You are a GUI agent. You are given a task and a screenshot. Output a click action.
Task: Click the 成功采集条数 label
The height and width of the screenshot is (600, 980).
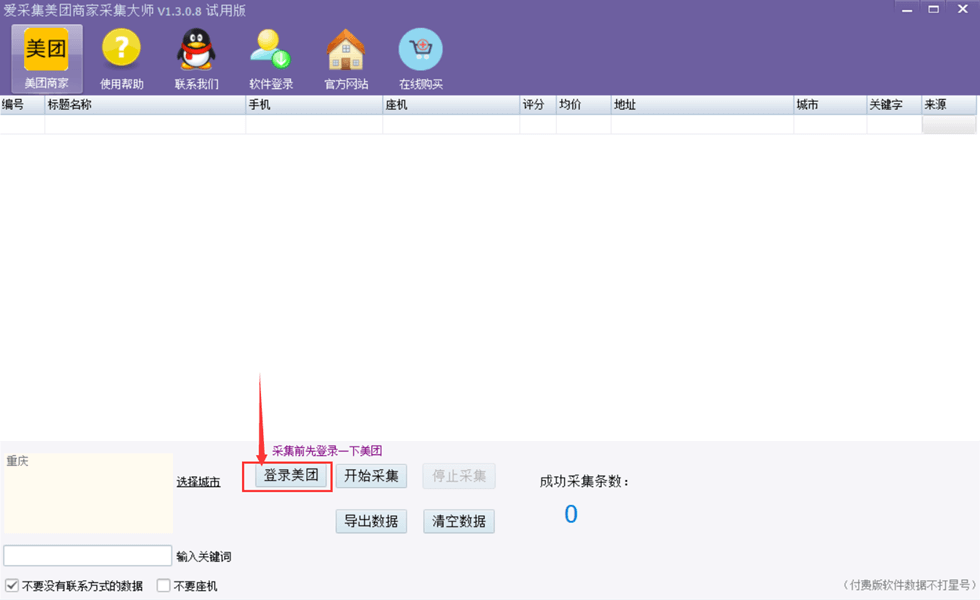(x=584, y=481)
